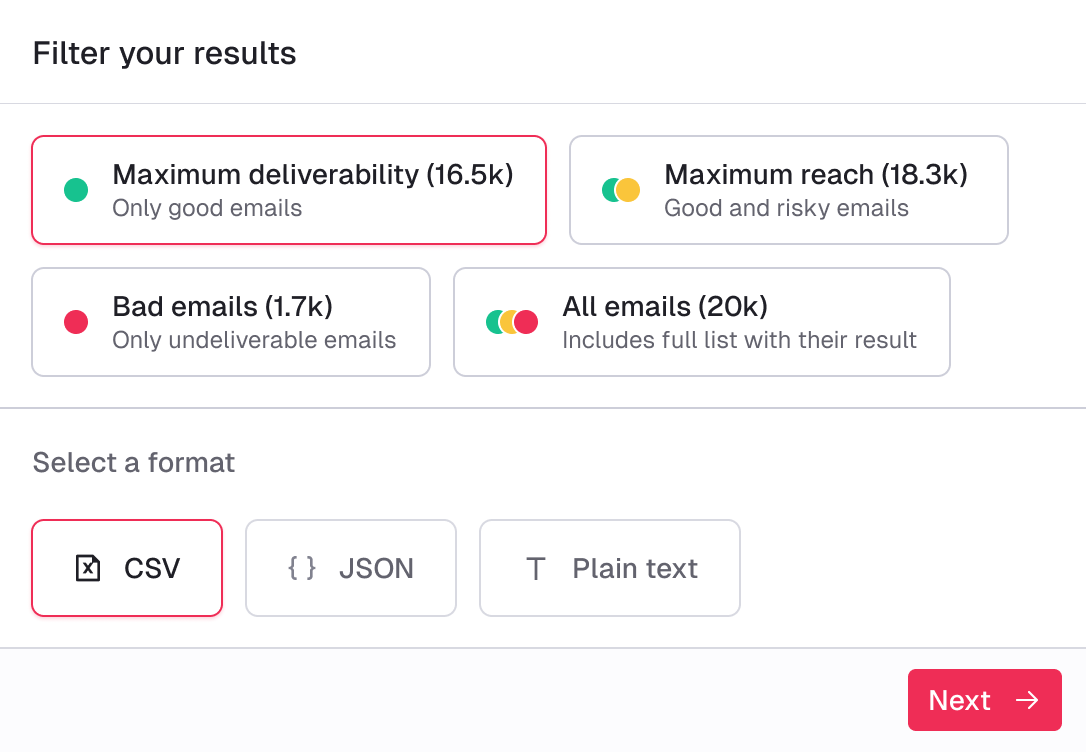Image resolution: width=1086 pixels, height=752 pixels.
Task: Click the CSV file icon
Action: (88, 569)
